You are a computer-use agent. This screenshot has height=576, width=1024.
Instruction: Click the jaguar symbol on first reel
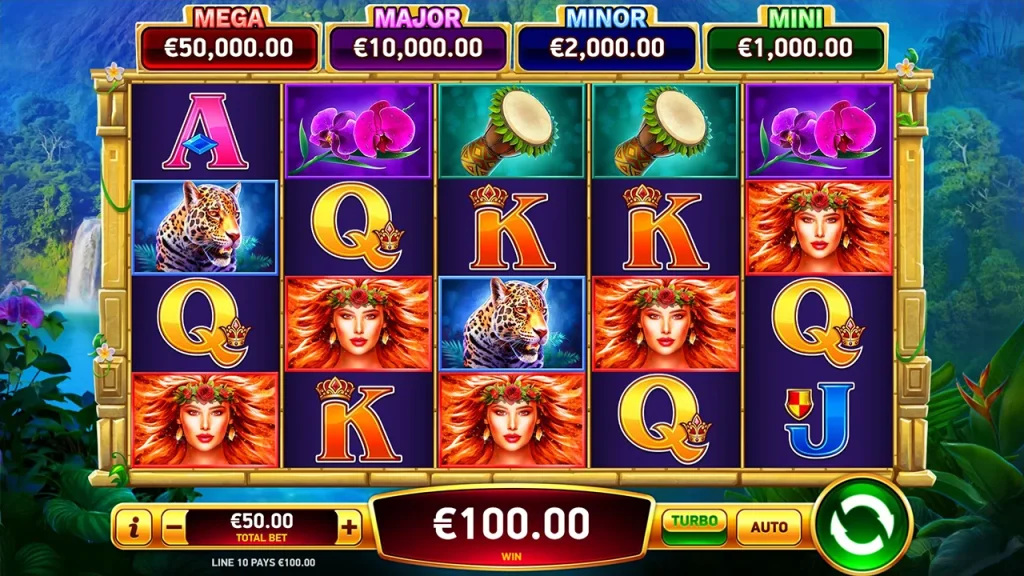[205, 227]
